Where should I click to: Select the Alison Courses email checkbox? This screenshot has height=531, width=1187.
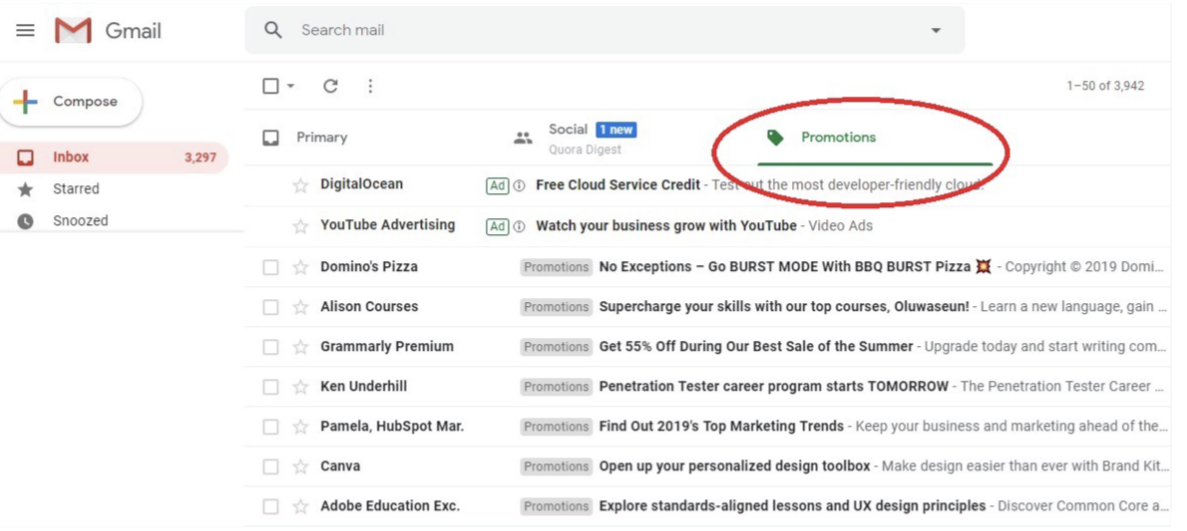(x=270, y=307)
